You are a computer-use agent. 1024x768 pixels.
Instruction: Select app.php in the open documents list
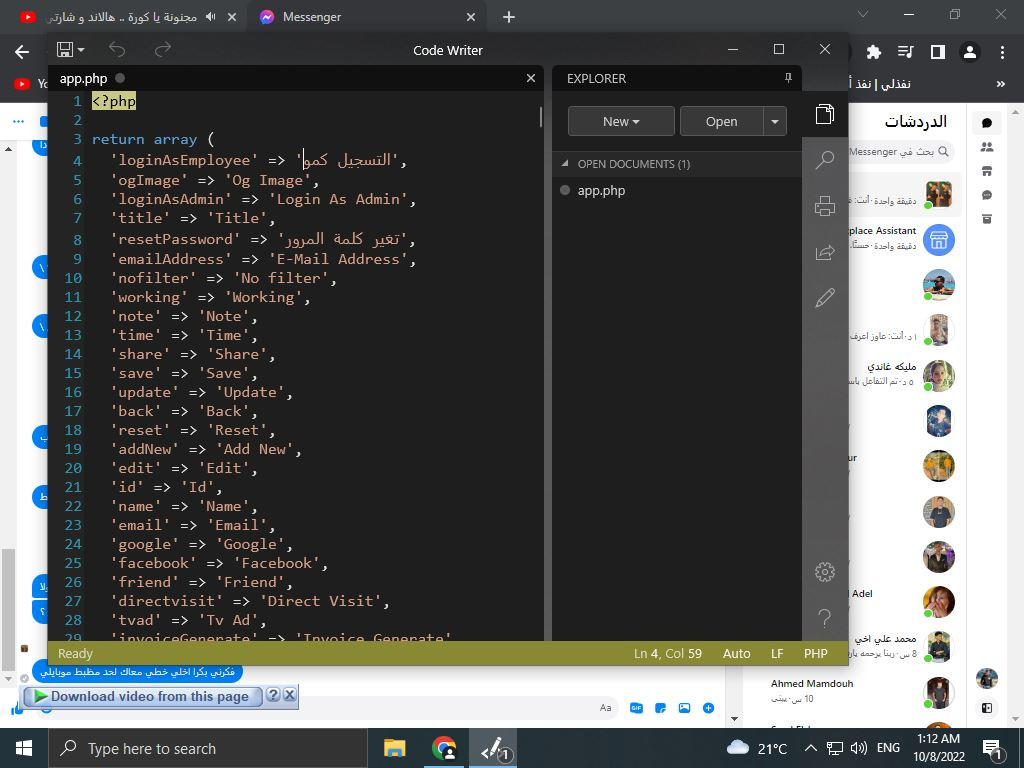click(601, 190)
